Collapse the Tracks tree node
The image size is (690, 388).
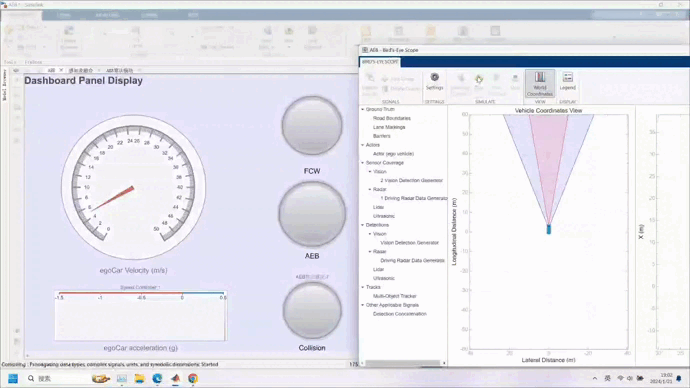point(363,287)
